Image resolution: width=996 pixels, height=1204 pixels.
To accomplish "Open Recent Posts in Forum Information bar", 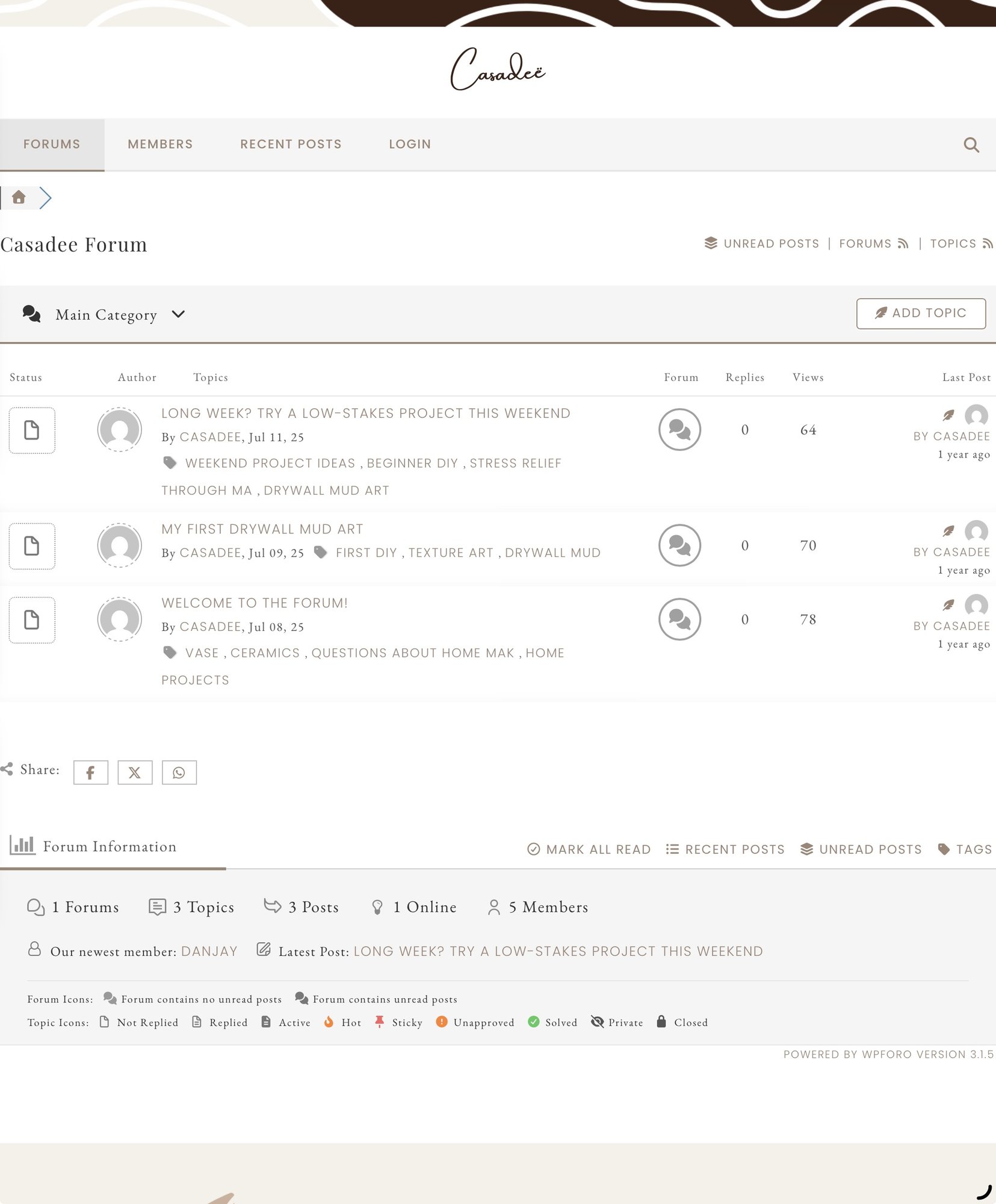I will (x=725, y=849).
